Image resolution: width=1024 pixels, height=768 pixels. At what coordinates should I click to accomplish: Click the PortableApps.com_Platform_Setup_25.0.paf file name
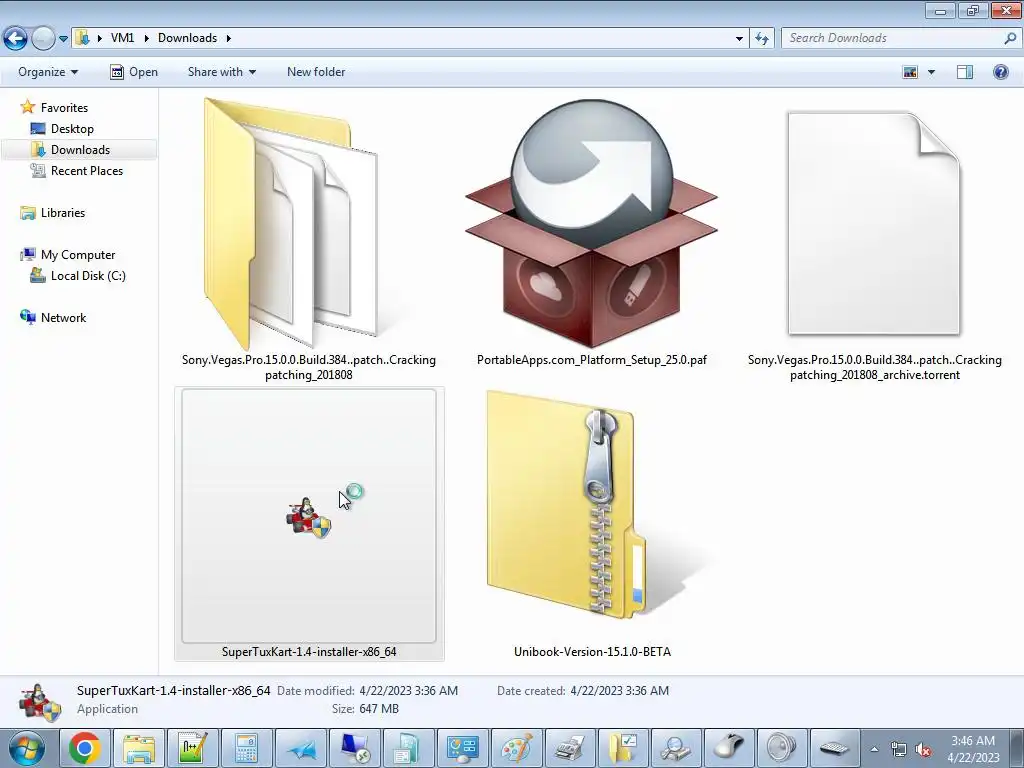[592, 359]
